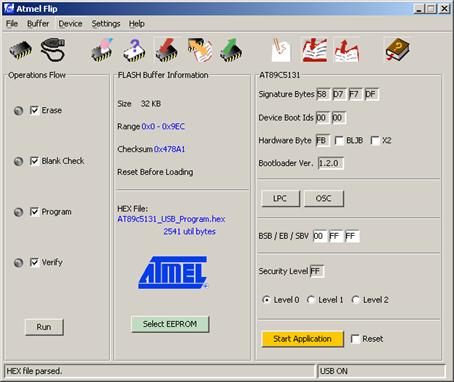Screen dimensions: 454x382
Task: Click the Help book icon in toolbar
Action: coord(397,50)
